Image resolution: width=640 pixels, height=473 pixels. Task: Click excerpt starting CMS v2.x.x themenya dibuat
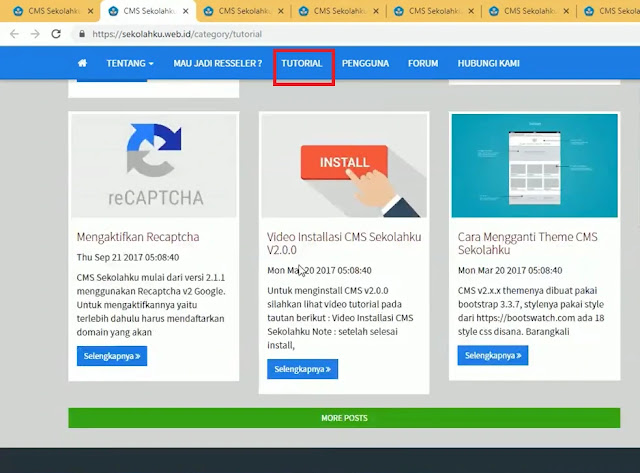tap(531, 311)
